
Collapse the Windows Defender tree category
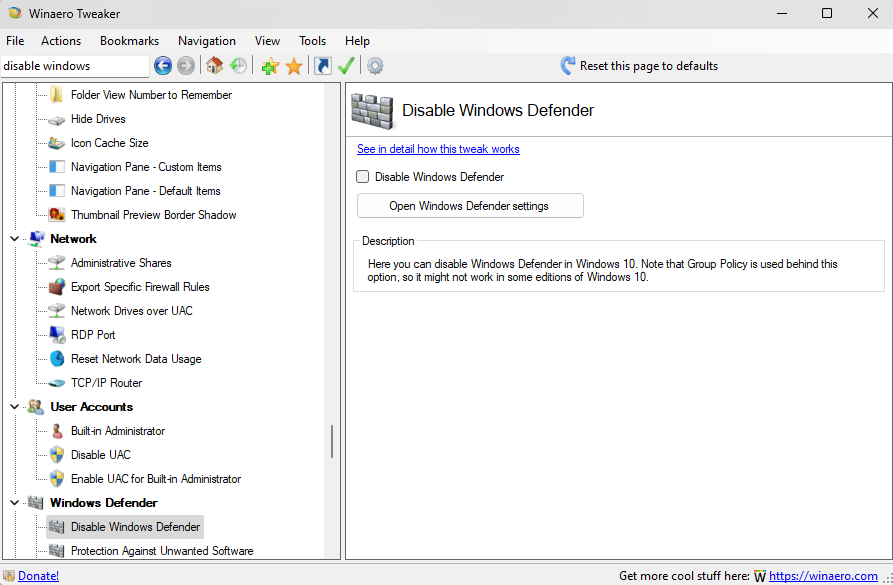(x=15, y=502)
